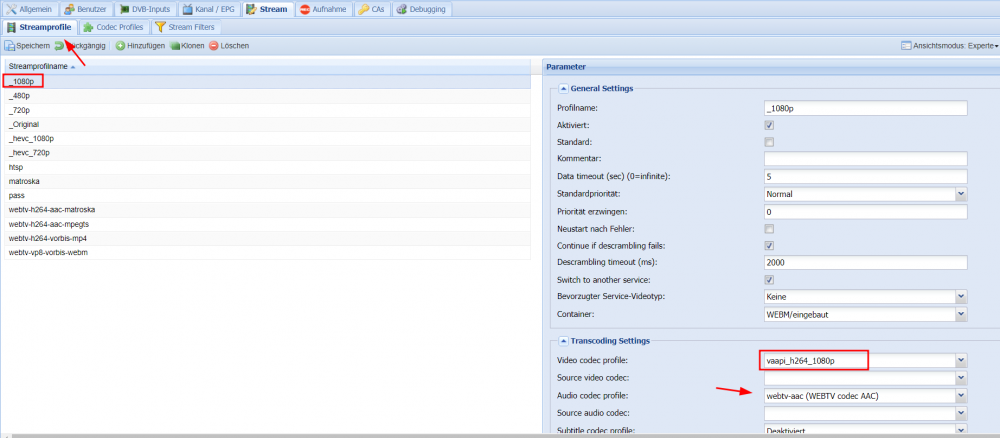Toggle Switch to another service checkbox
The image size is (1000, 438).
point(769,280)
